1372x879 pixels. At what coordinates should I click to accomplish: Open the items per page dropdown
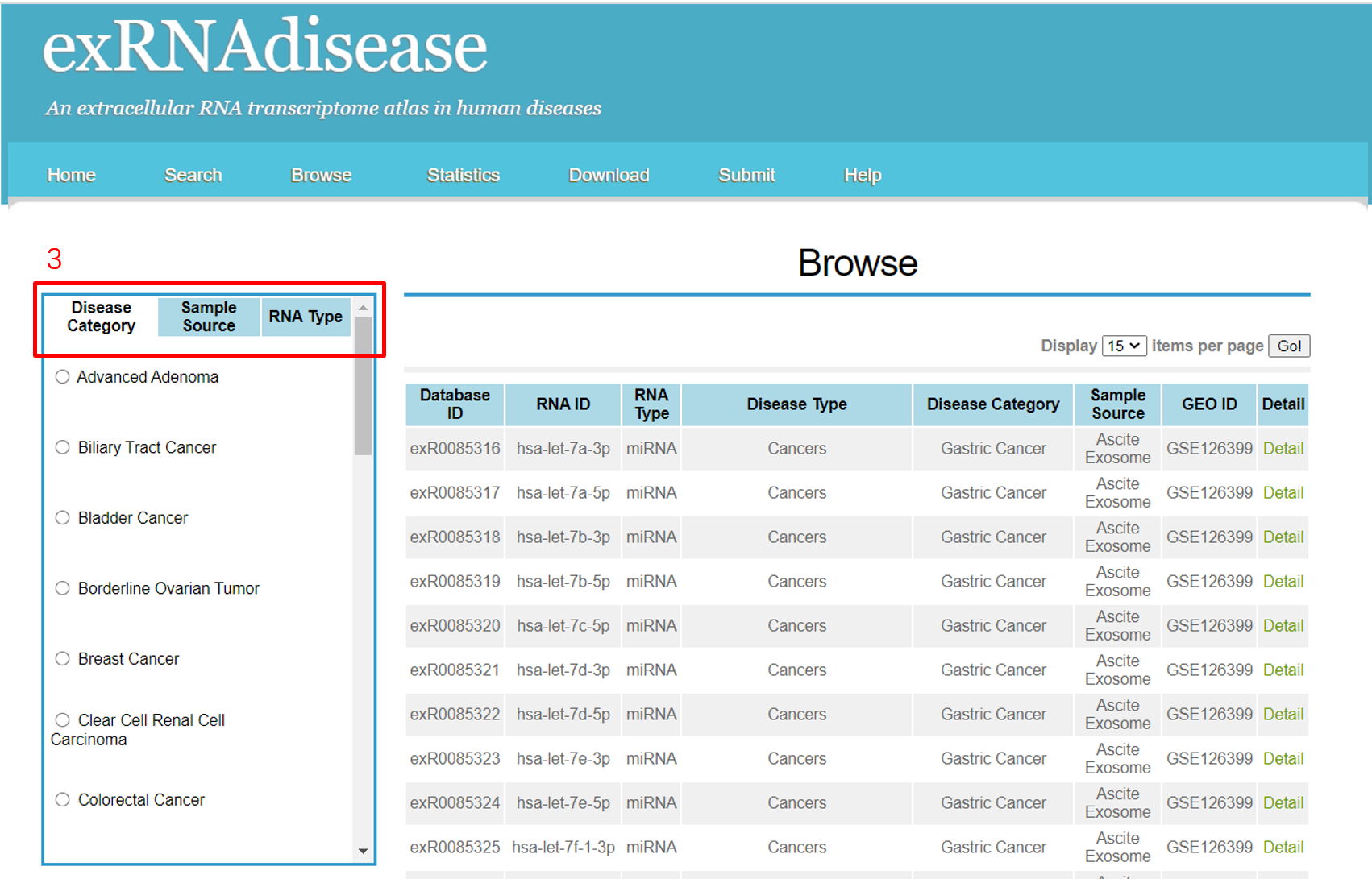pos(1124,346)
